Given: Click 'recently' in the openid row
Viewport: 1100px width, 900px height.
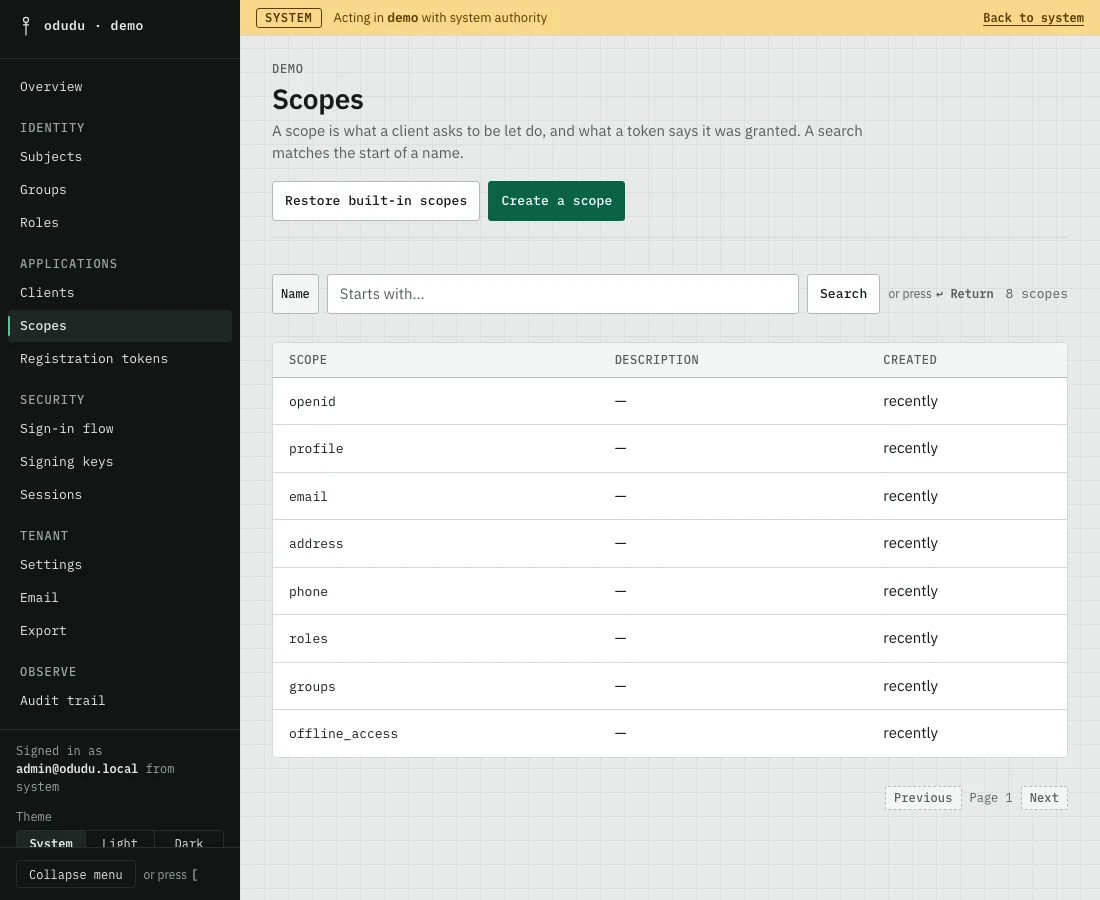Looking at the screenshot, I should [x=911, y=401].
